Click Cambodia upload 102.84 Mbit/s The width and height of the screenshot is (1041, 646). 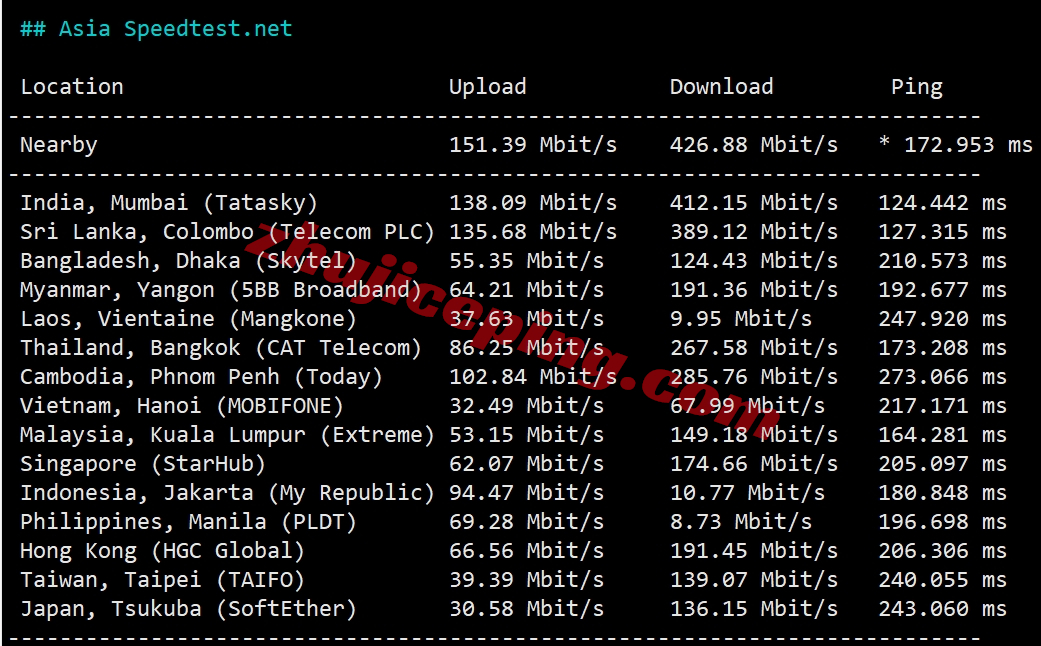(532, 377)
